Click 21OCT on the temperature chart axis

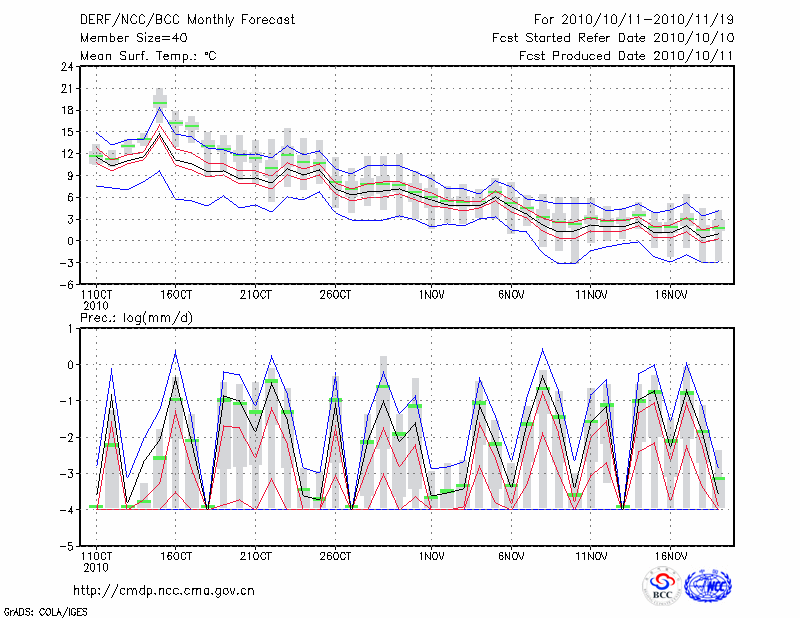pyautogui.click(x=256, y=295)
